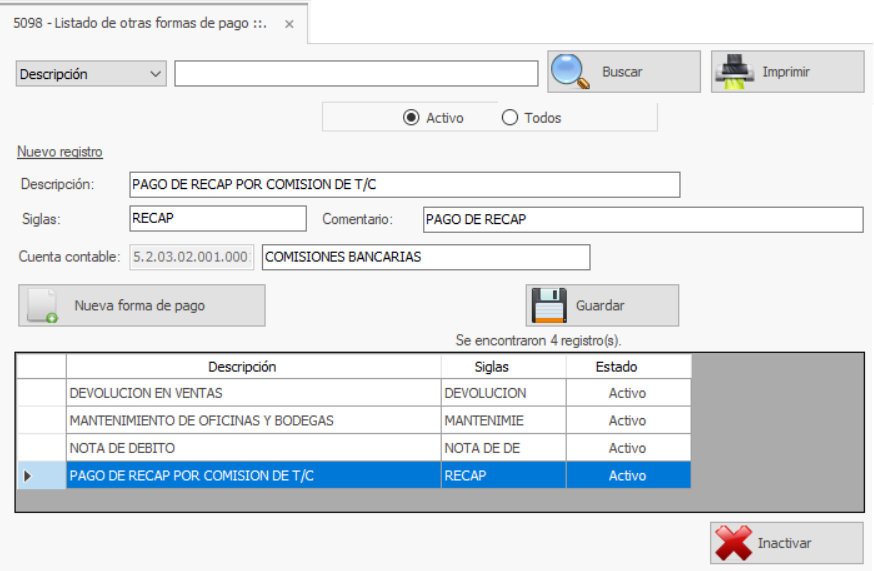The image size is (874, 571).
Task: Click the red X Inactivar icon
Action: [x=733, y=543]
